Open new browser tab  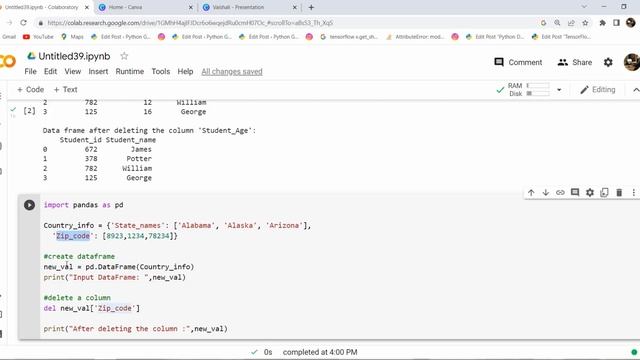[x=311, y=7]
